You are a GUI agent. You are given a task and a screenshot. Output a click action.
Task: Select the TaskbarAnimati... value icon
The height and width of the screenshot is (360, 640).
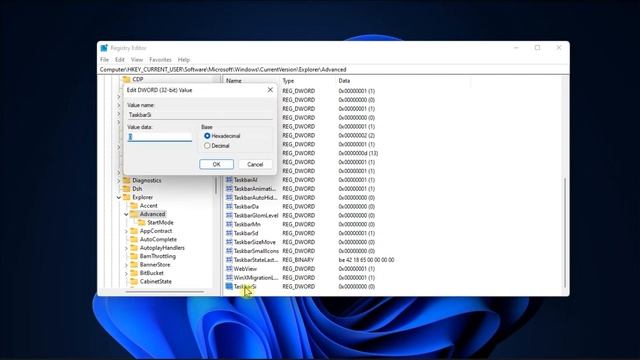[229, 189]
